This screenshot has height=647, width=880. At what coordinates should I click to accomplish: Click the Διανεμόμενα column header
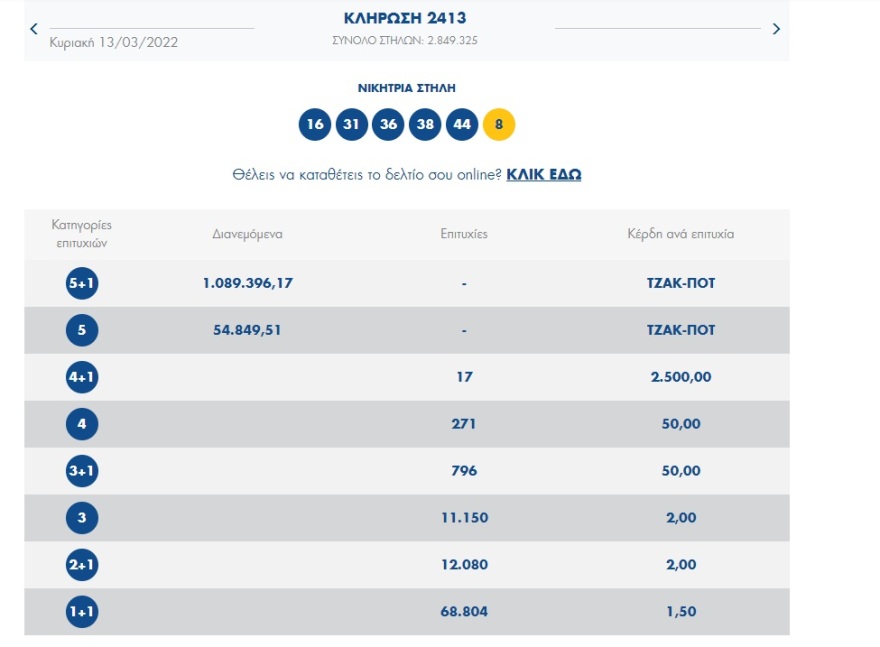click(x=247, y=234)
